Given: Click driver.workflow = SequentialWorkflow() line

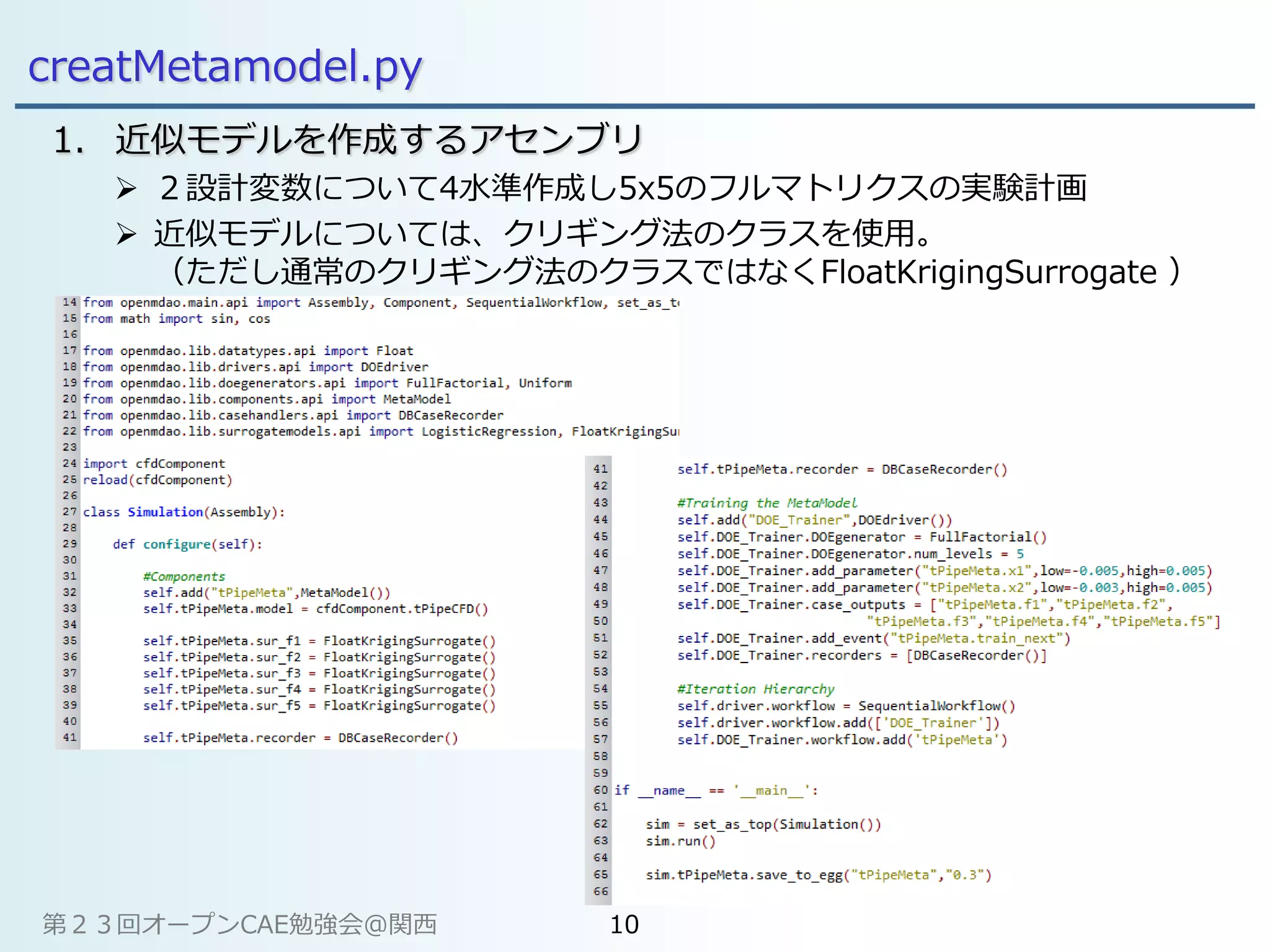Looking at the screenshot, I should pyautogui.click(x=846, y=705).
